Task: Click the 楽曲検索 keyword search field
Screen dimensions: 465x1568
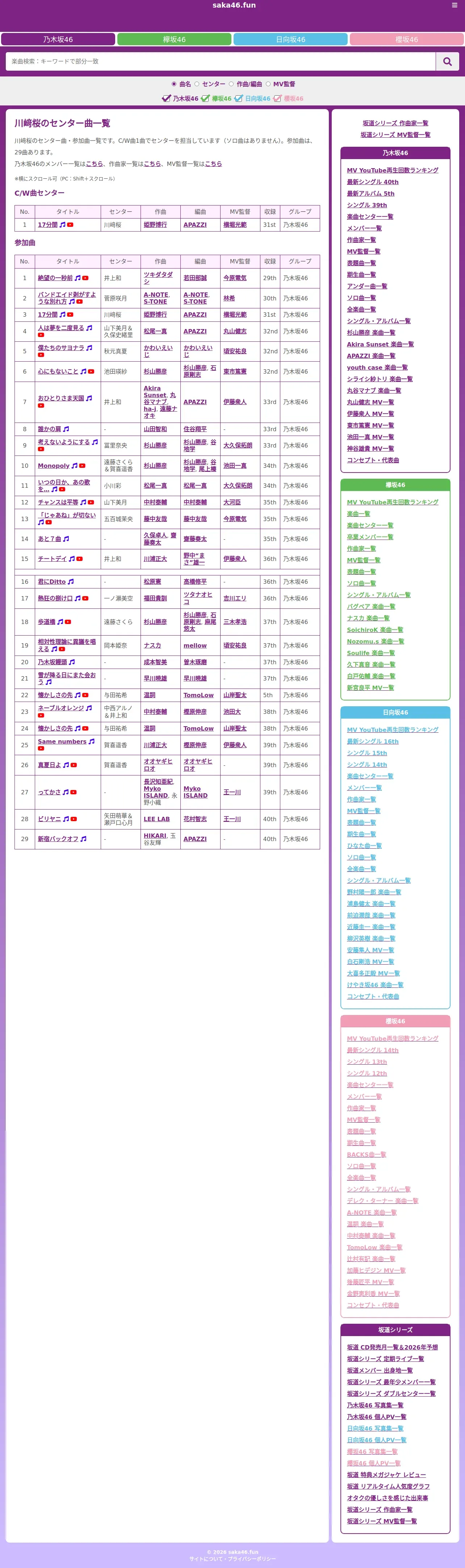Action: [x=220, y=62]
